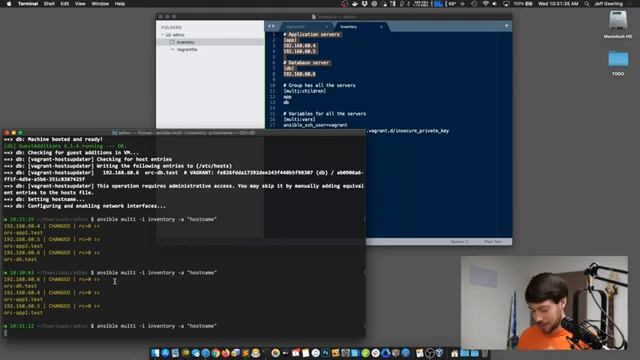Open VirtualBox from the Dock
640x360 pixels.
tap(440, 353)
